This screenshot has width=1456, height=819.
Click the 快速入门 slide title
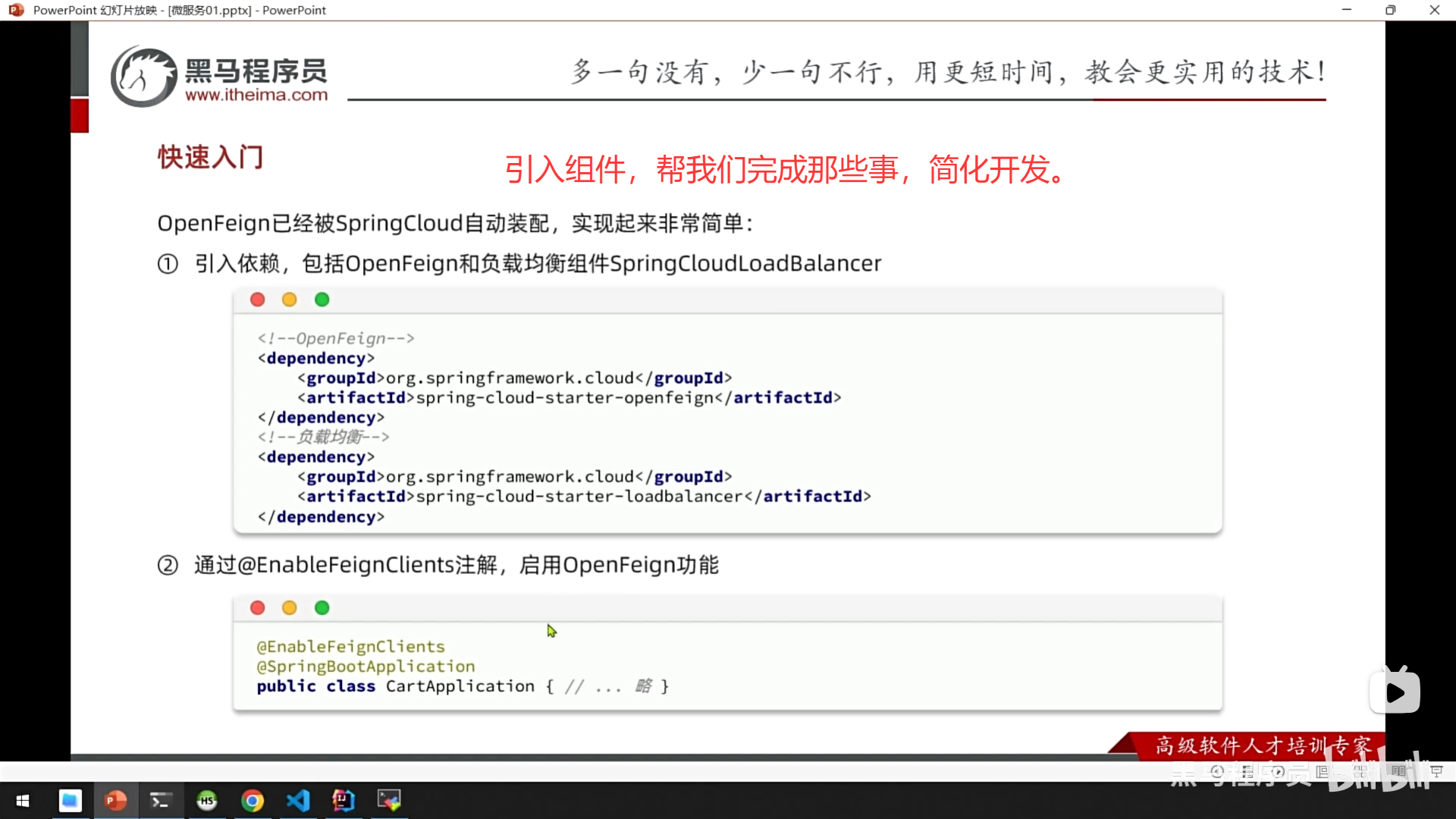210,157
